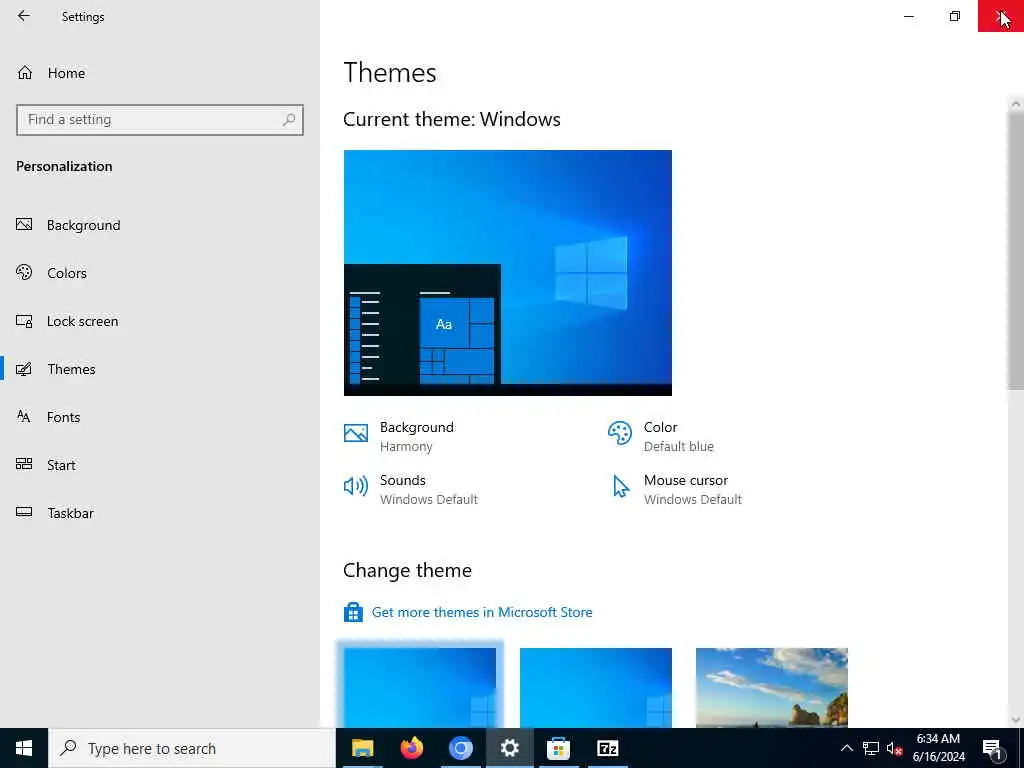This screenshot has width=1024, height=768.
Task: Click the Mouse cursor pointer icon
Action: 621,487
